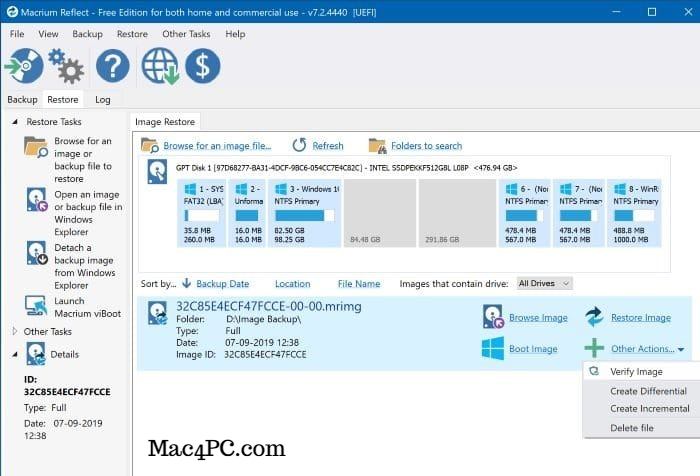The width and height of the screenshot is (700, 476).
Task: Click the Details disk icon in sidebar
Action: [36, 354]
